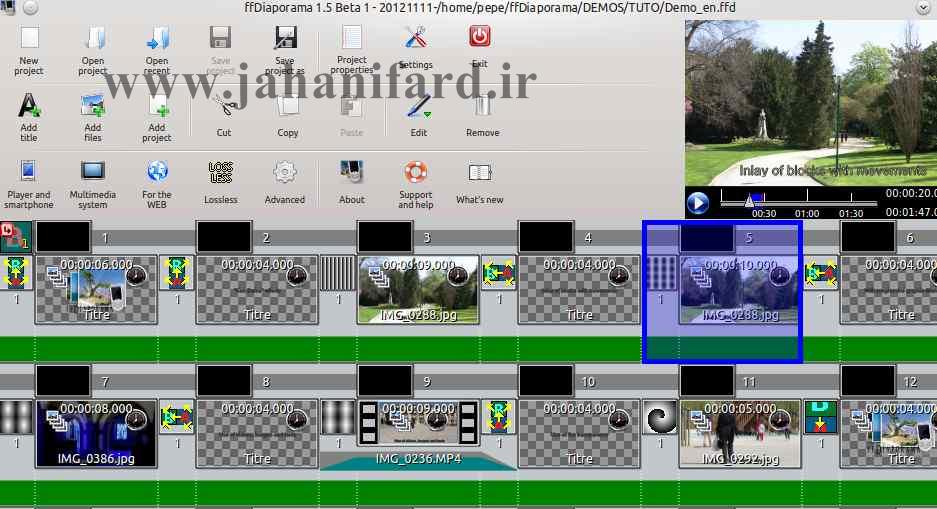The width and height of the screenshot is (937, 509).
Task: Click Add project icon
Action: point(158,106)
